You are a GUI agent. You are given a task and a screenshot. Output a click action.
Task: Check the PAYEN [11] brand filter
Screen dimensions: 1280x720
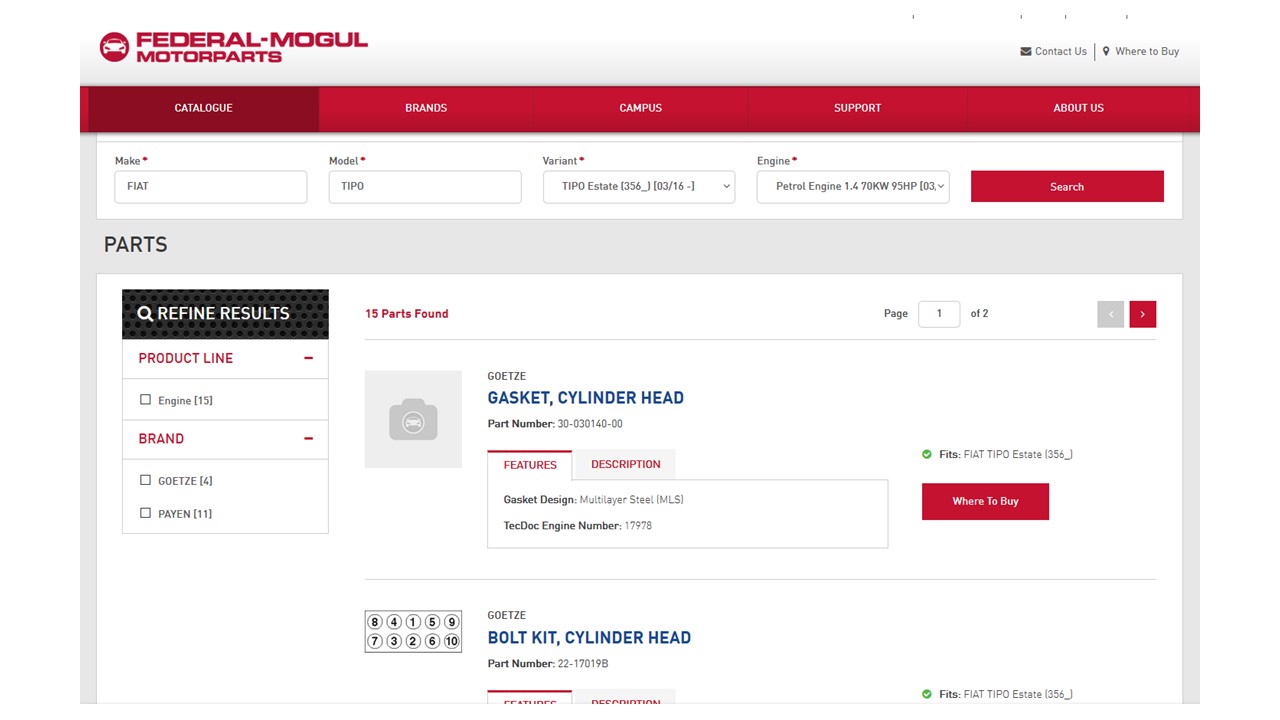[x=146, y=513]
